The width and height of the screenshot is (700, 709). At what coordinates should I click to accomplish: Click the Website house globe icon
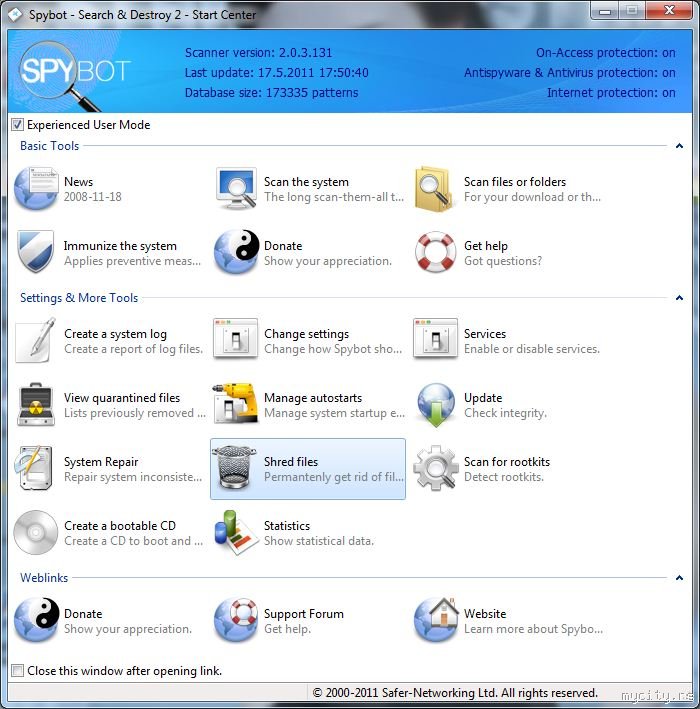point(436,619)
